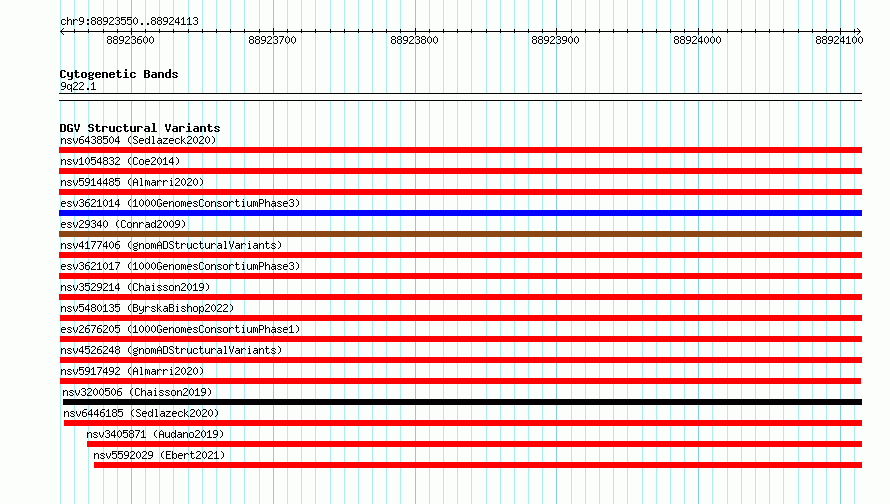Open nsv6446185 (Sedlazeck2020) label
The width and height of the screenshot is (890, 504).
[x=141, y=413]
